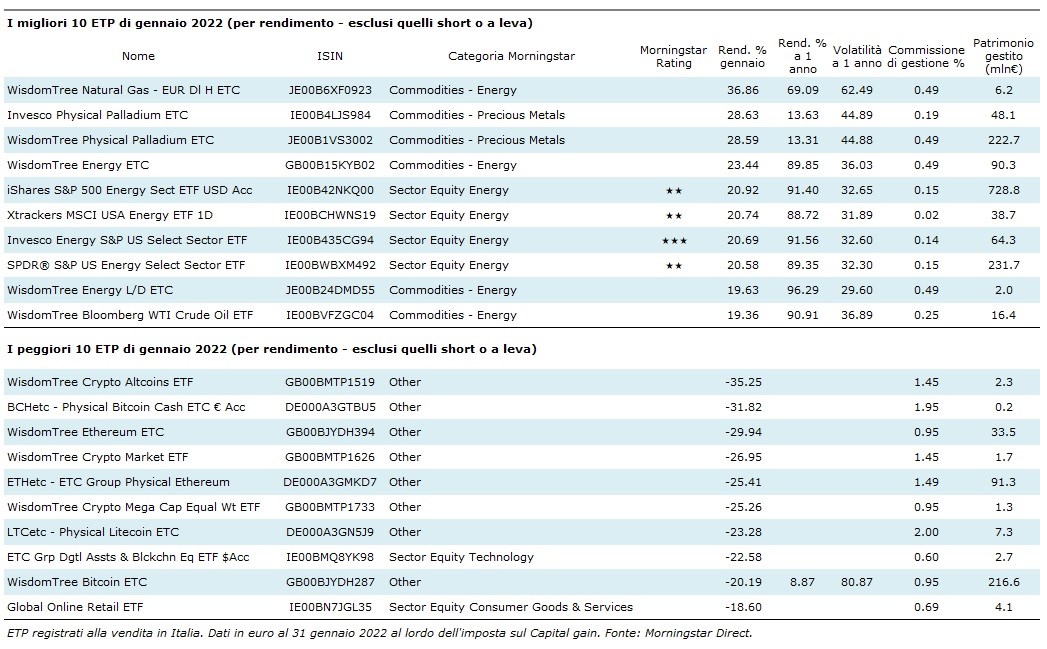Click the two-star rating in the SPDR row

point(673,265)
